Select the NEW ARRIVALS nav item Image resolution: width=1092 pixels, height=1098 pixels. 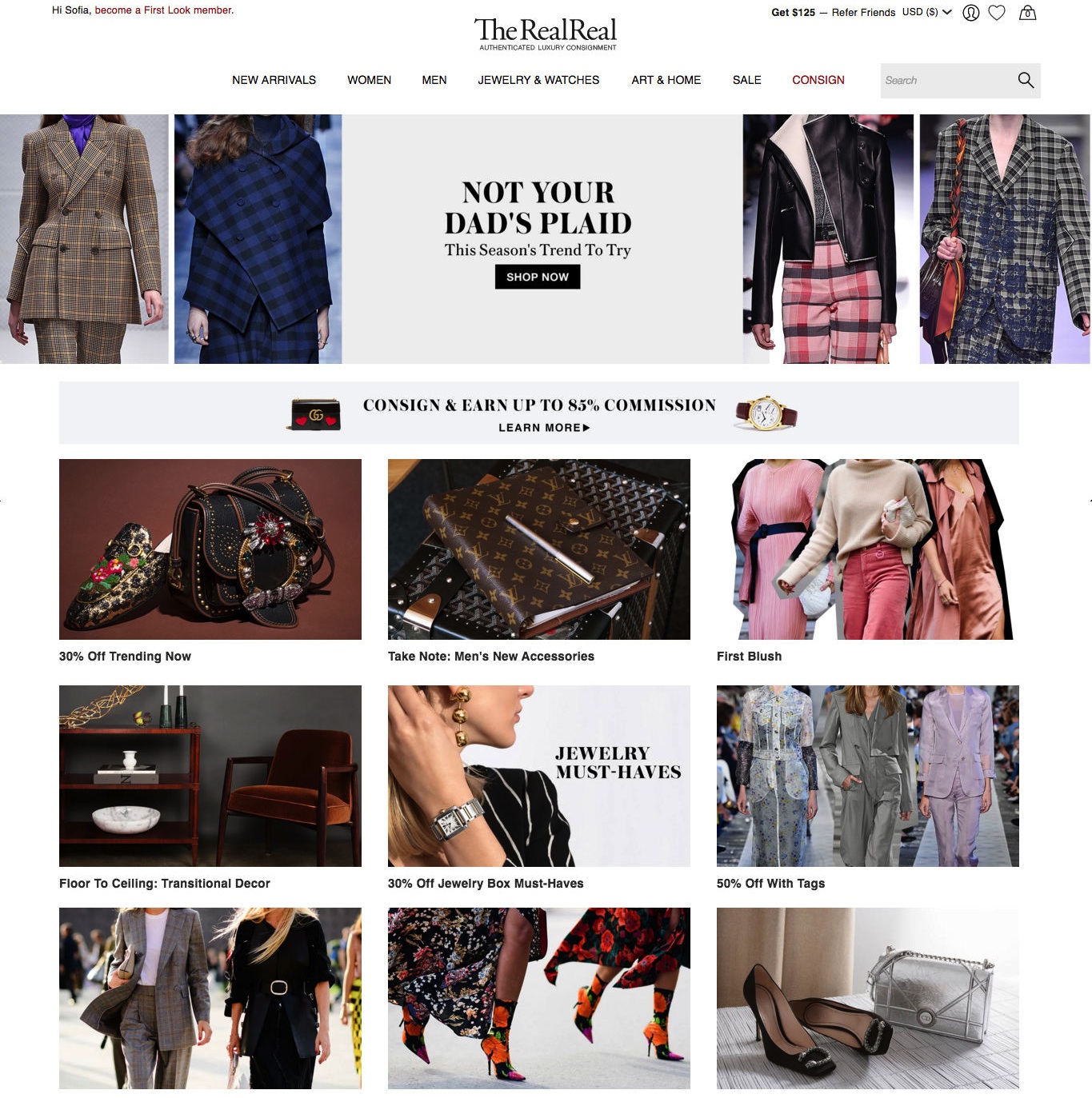(274, 80)
